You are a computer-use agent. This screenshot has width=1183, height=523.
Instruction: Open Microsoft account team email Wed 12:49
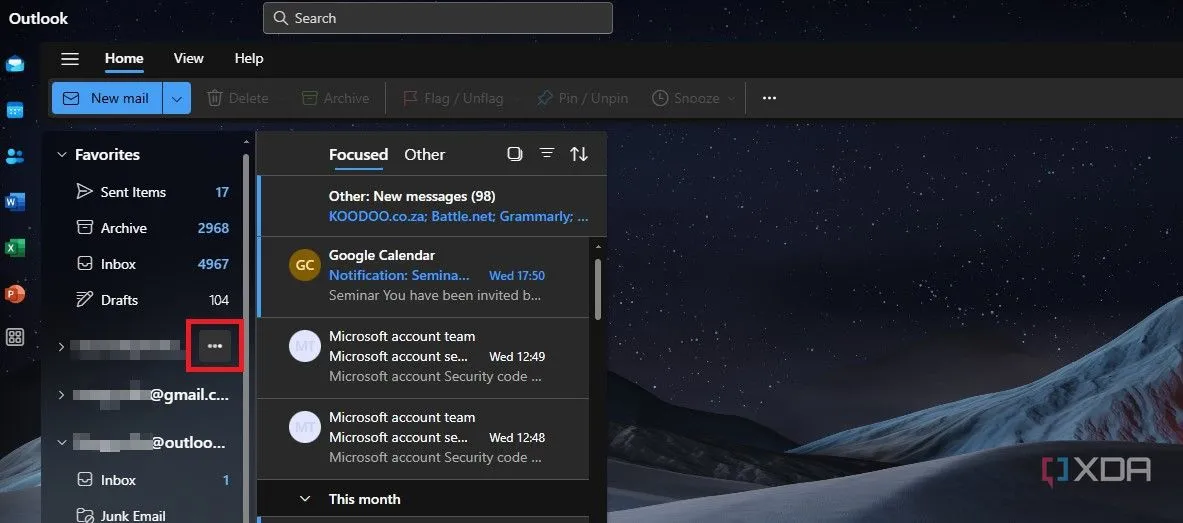coord(423,358)
